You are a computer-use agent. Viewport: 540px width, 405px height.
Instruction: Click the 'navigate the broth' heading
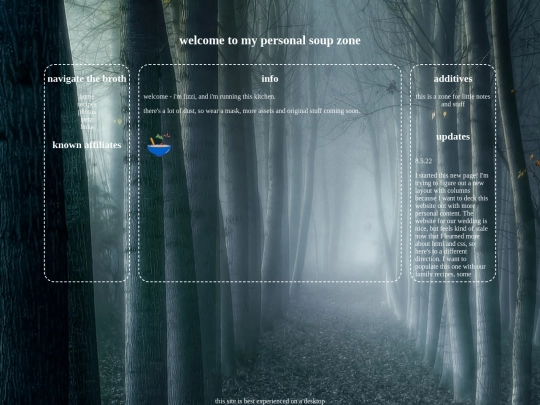click(x=87, y=79)
